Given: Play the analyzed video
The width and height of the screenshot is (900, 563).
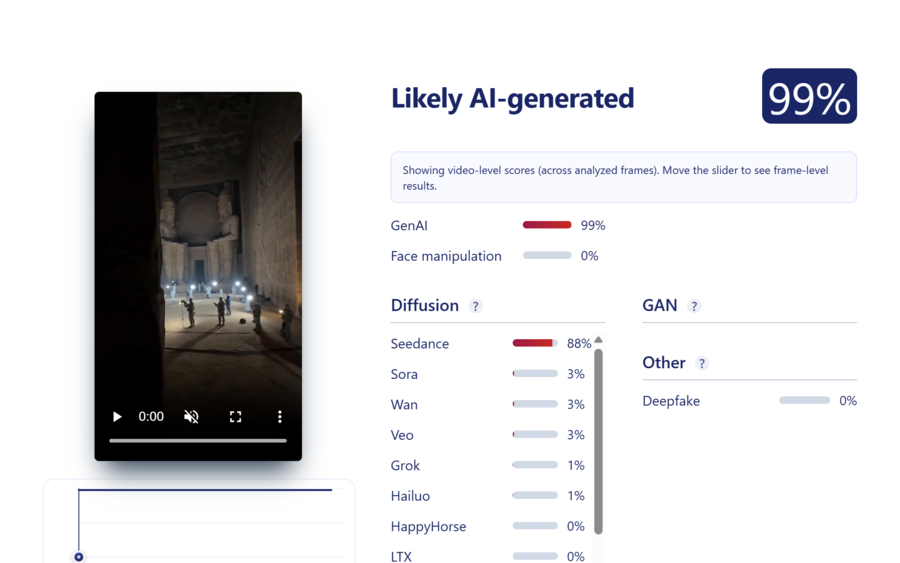Looking at the screenshot, I should pos(117,417).
